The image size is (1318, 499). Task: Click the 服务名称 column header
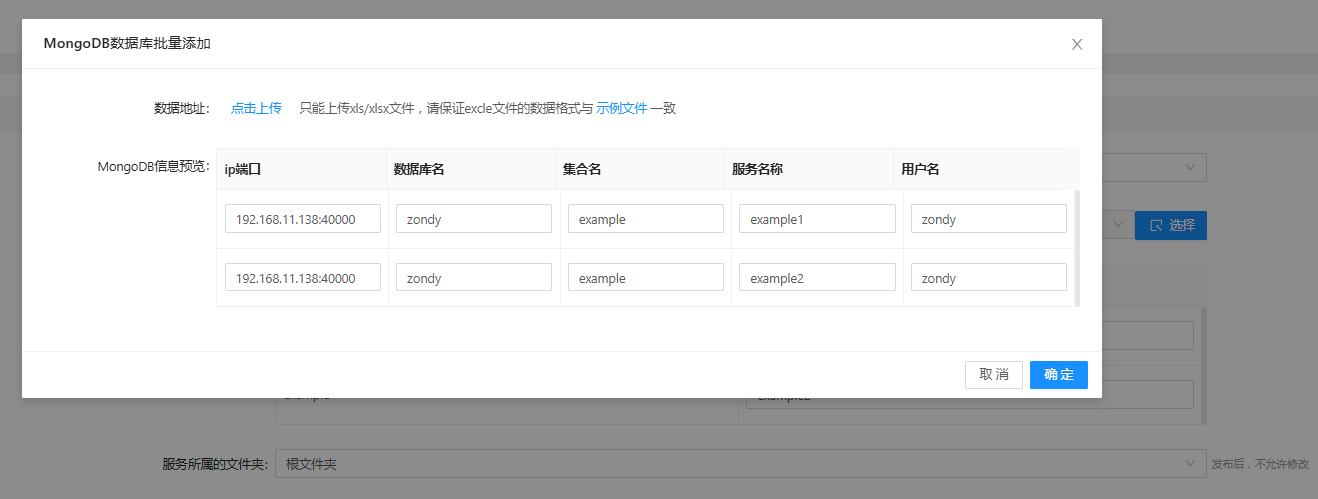coord(809,169)
